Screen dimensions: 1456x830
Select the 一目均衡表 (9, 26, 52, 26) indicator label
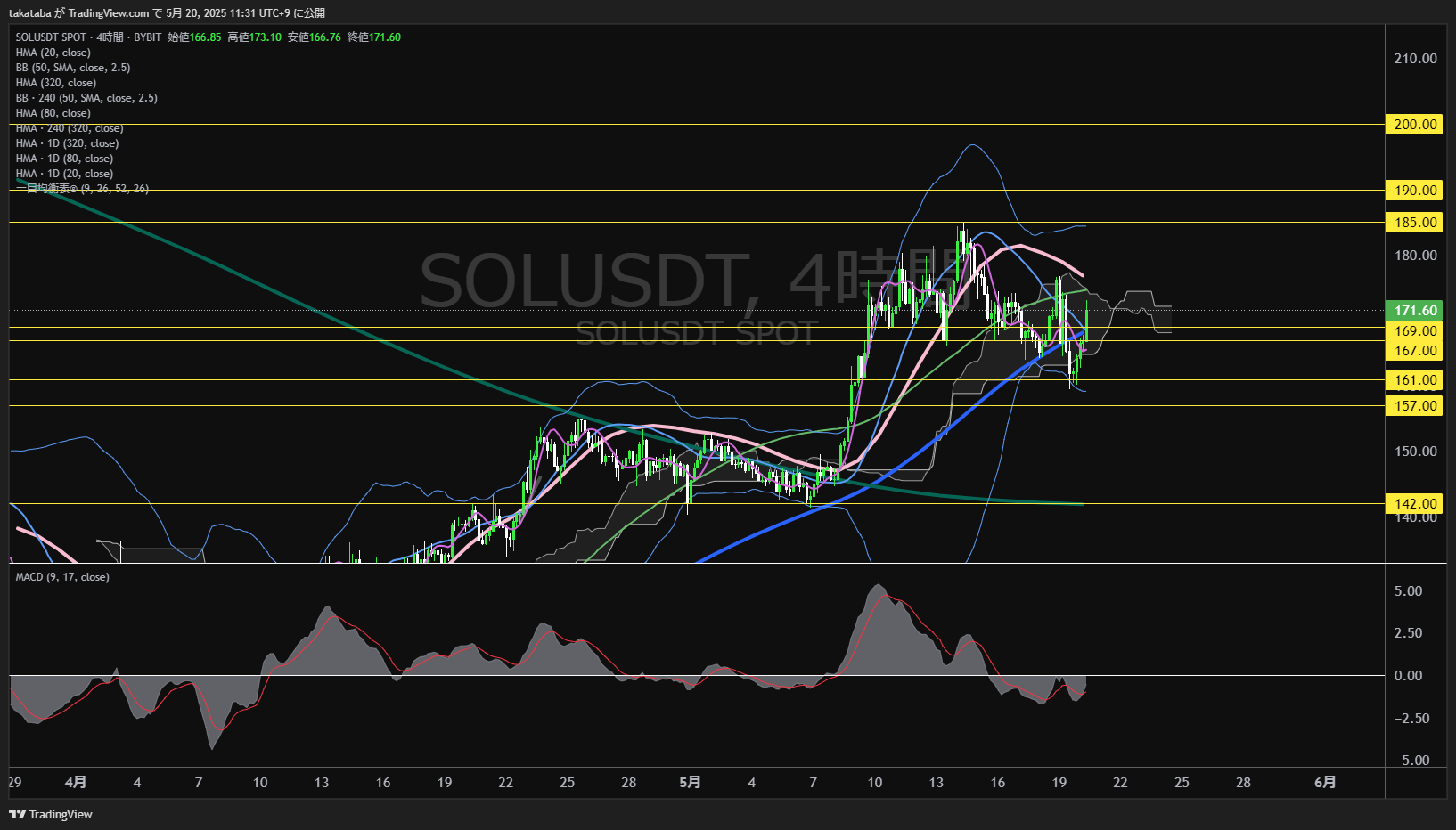point(82,189)
